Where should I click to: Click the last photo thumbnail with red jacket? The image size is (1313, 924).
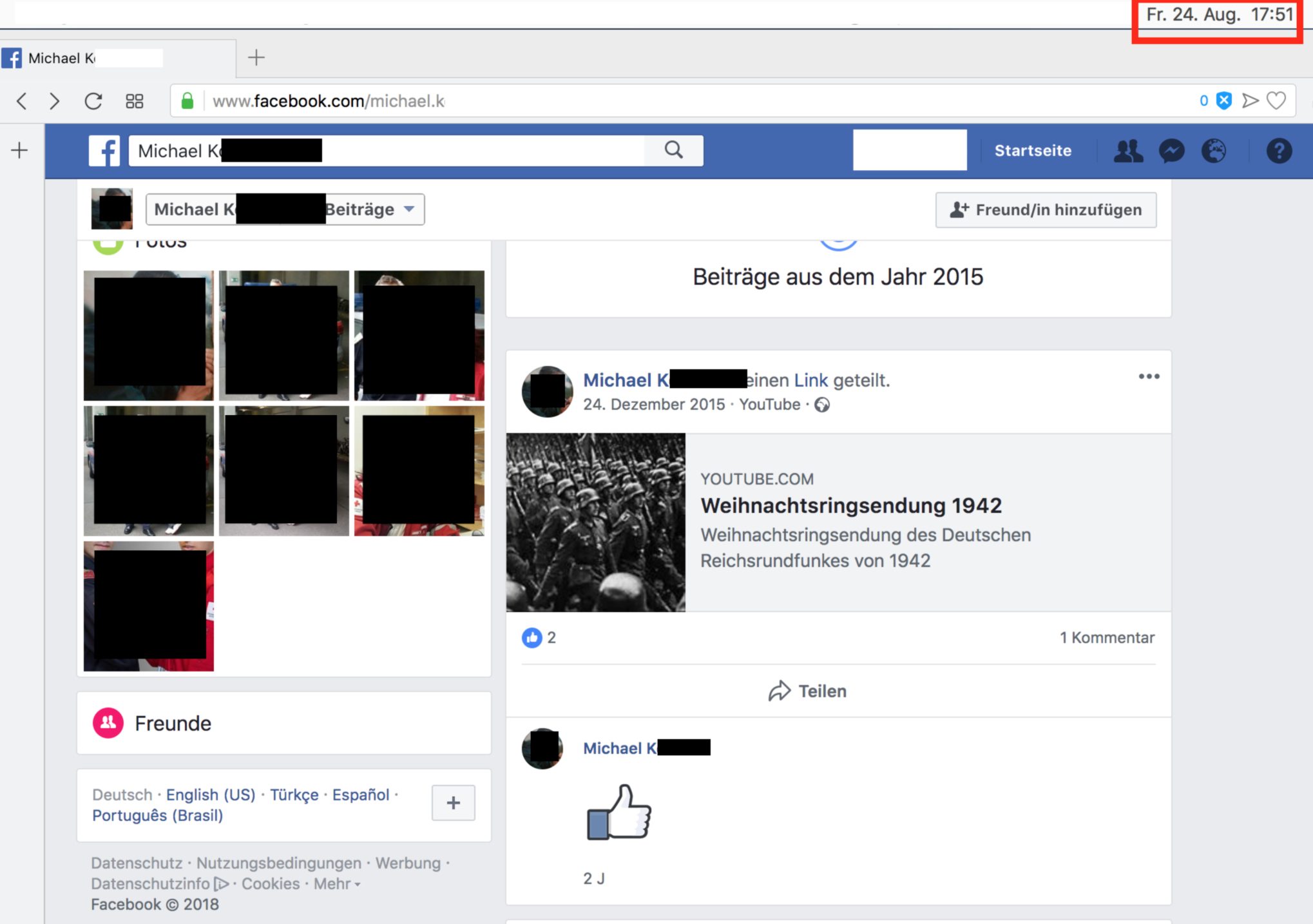tap(149, 606)
